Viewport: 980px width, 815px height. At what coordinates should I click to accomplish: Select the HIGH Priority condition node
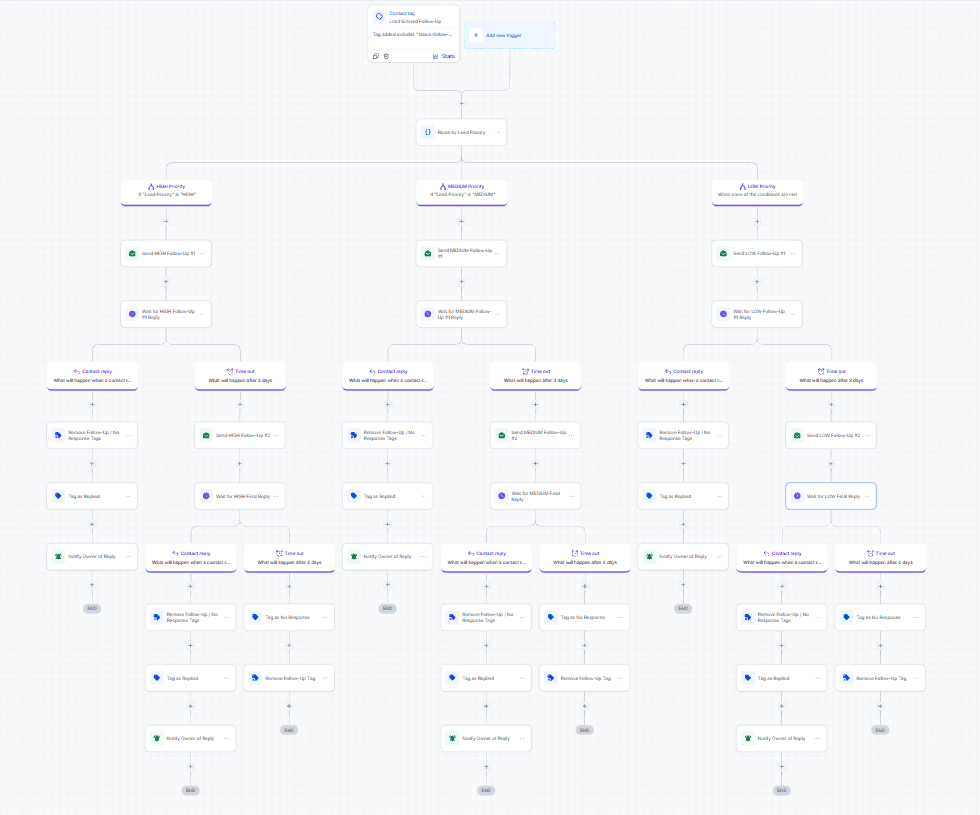(x=166, y=192)
